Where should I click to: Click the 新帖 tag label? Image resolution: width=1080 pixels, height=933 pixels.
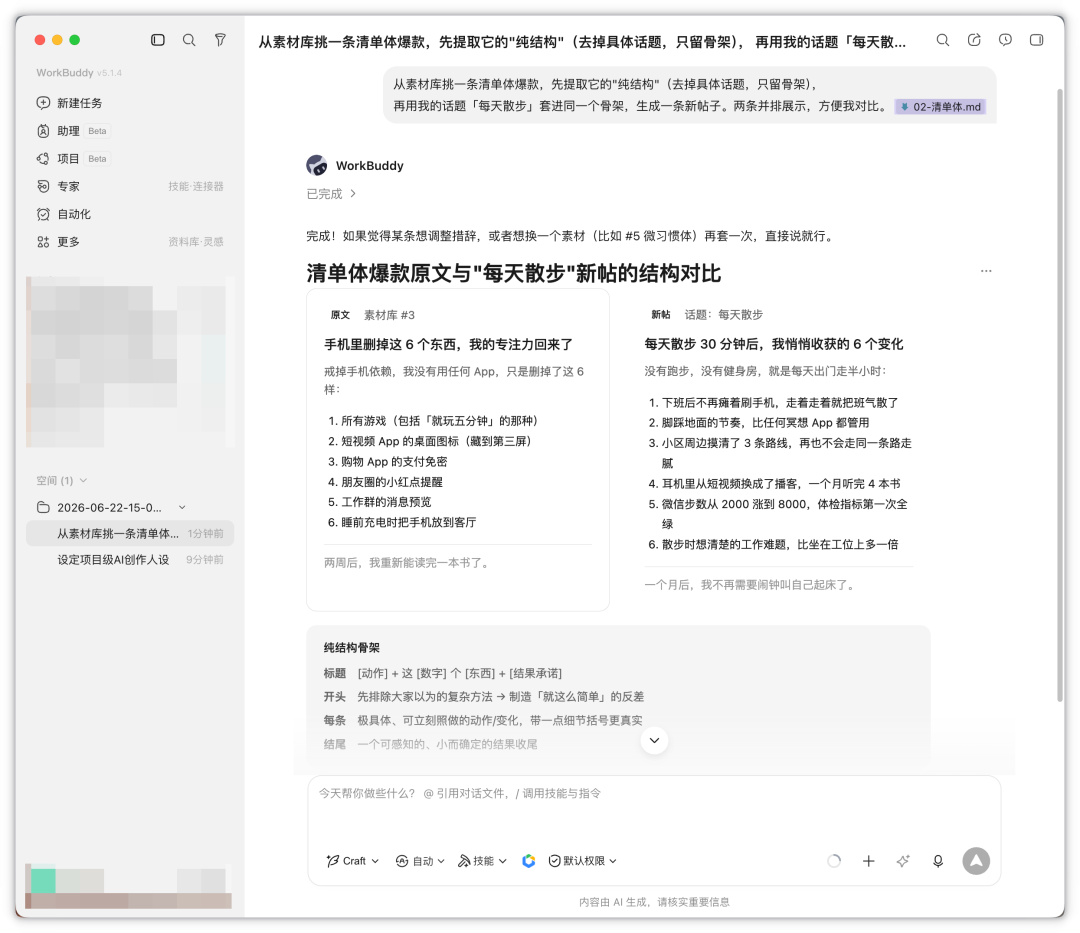[x=661, y=315]
